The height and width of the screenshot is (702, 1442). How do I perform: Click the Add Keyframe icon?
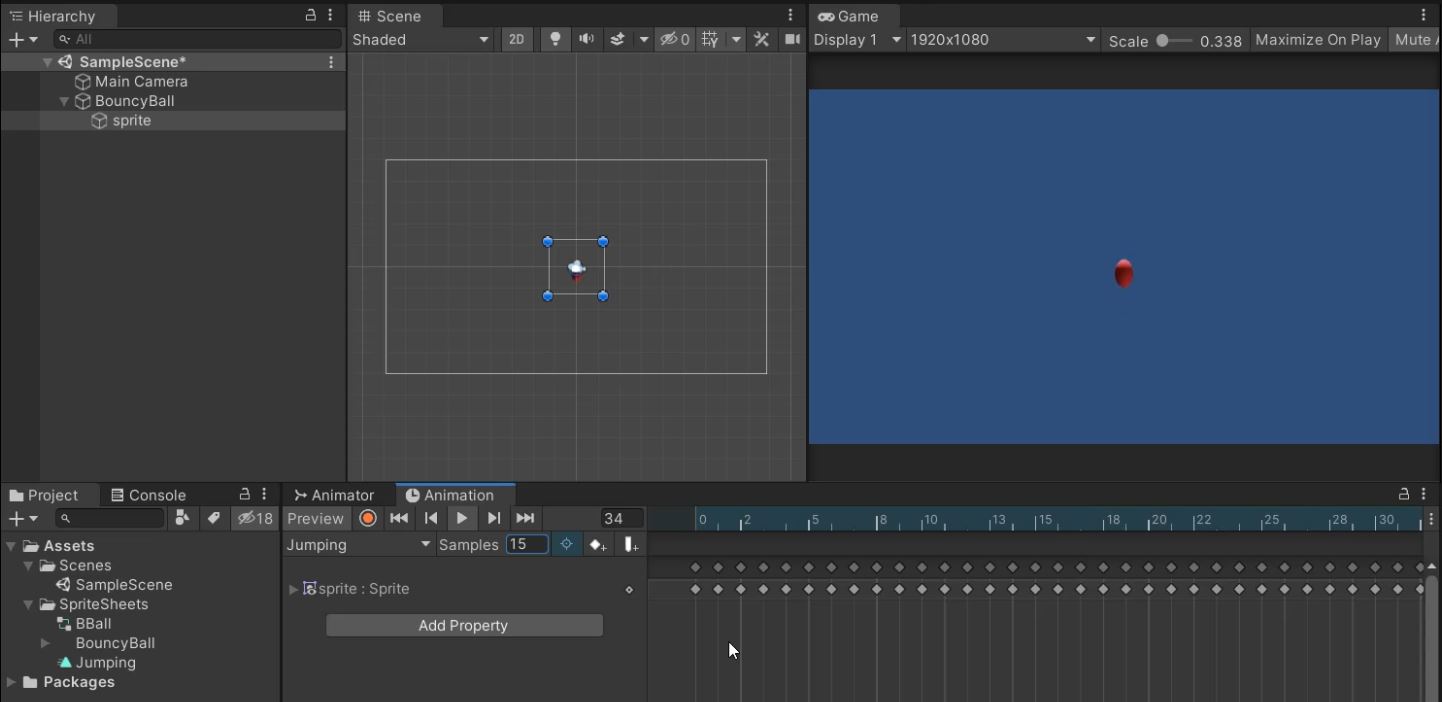[x=598, y=545]
